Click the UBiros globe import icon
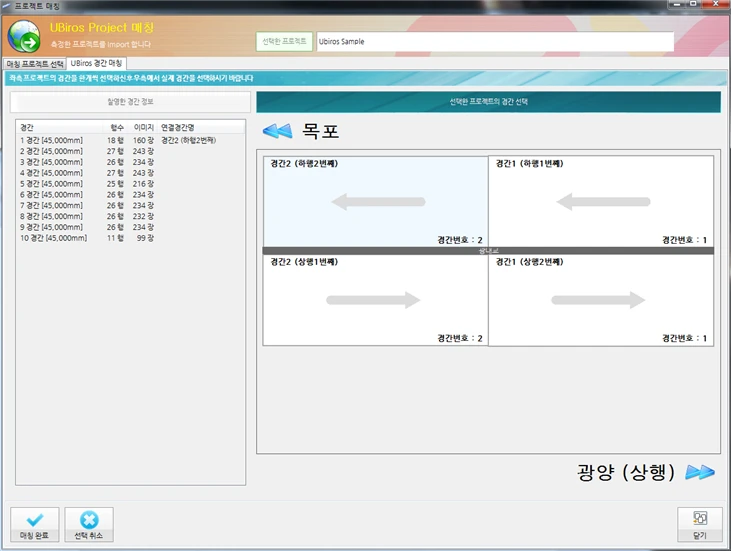Viewport: 731px width, 551px height. [23, 36]
